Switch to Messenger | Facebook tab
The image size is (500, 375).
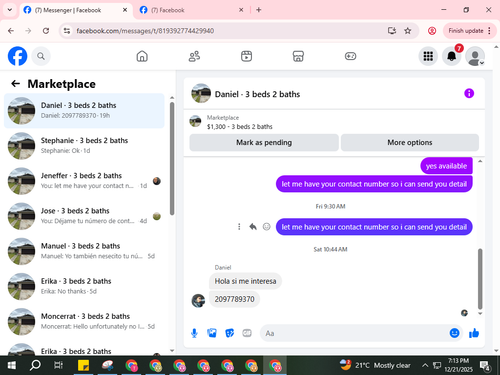tap(76, 10)
